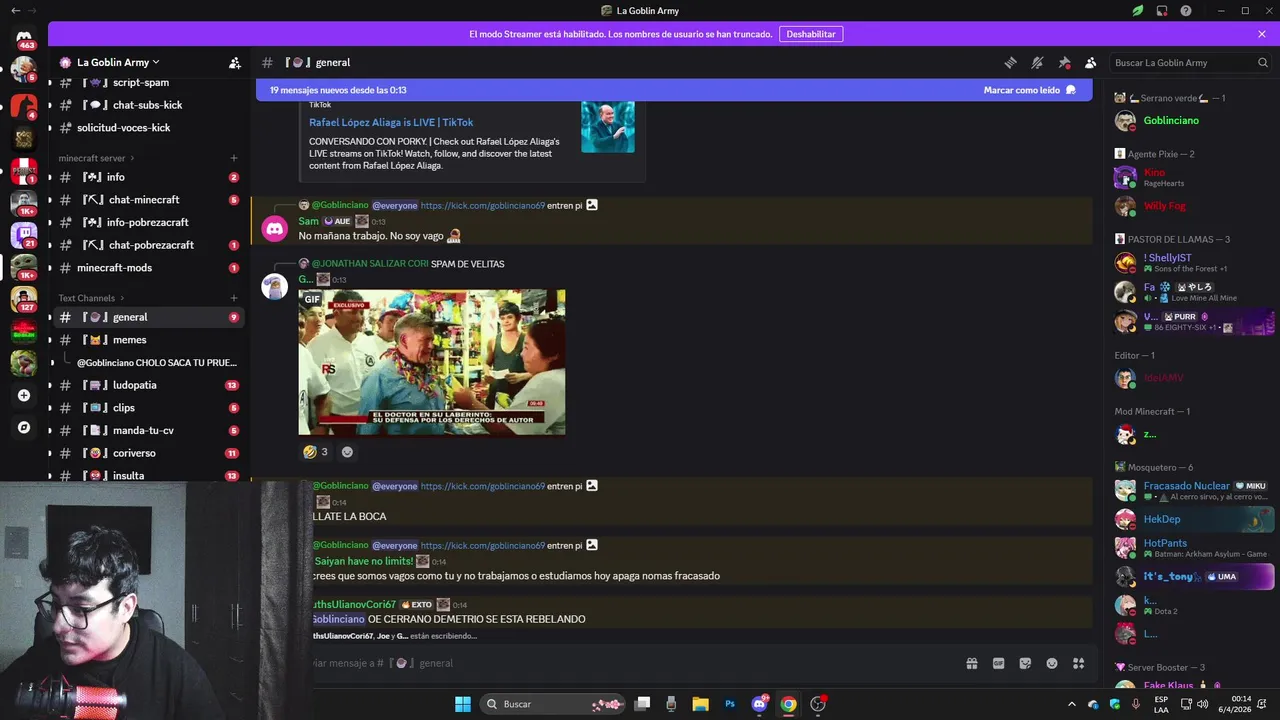
Task: Open Google Chrome from the taskbar
Action: [x=788, y=704]
